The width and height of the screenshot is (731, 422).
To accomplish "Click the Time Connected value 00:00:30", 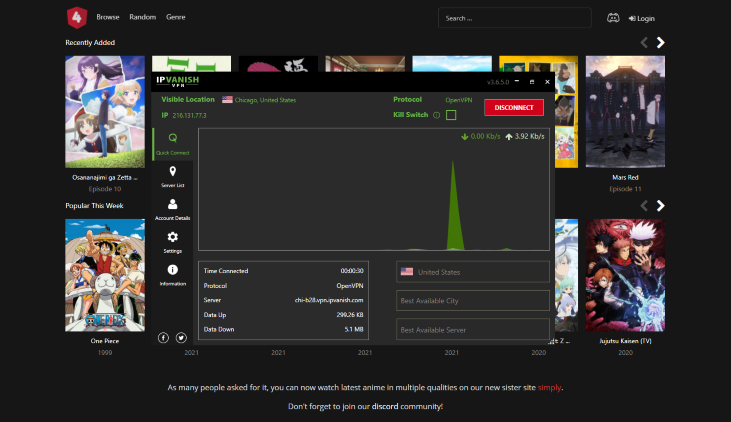I will [352, 270].
